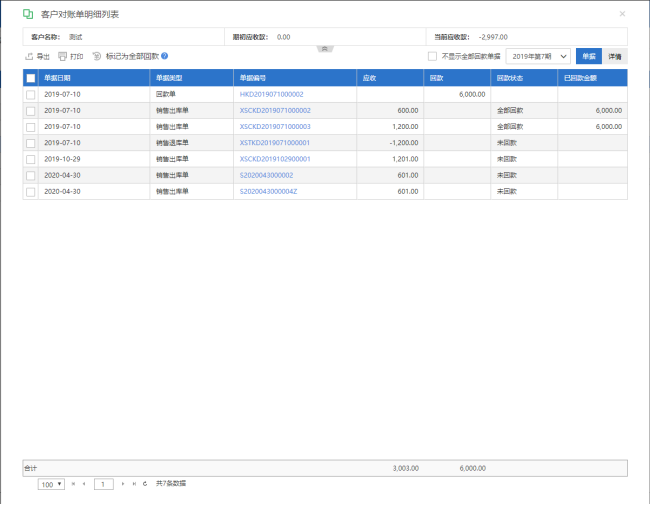Image resolution: width=650 pixels, height=505 pixels.
Task: Check the row for XSCKD2019102900001
Action: pos(31,159)
